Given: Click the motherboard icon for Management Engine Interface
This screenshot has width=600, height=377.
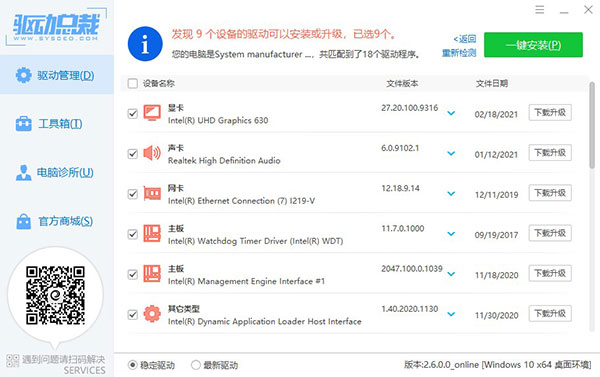Looking at the screenshot, I should [152, 274].
